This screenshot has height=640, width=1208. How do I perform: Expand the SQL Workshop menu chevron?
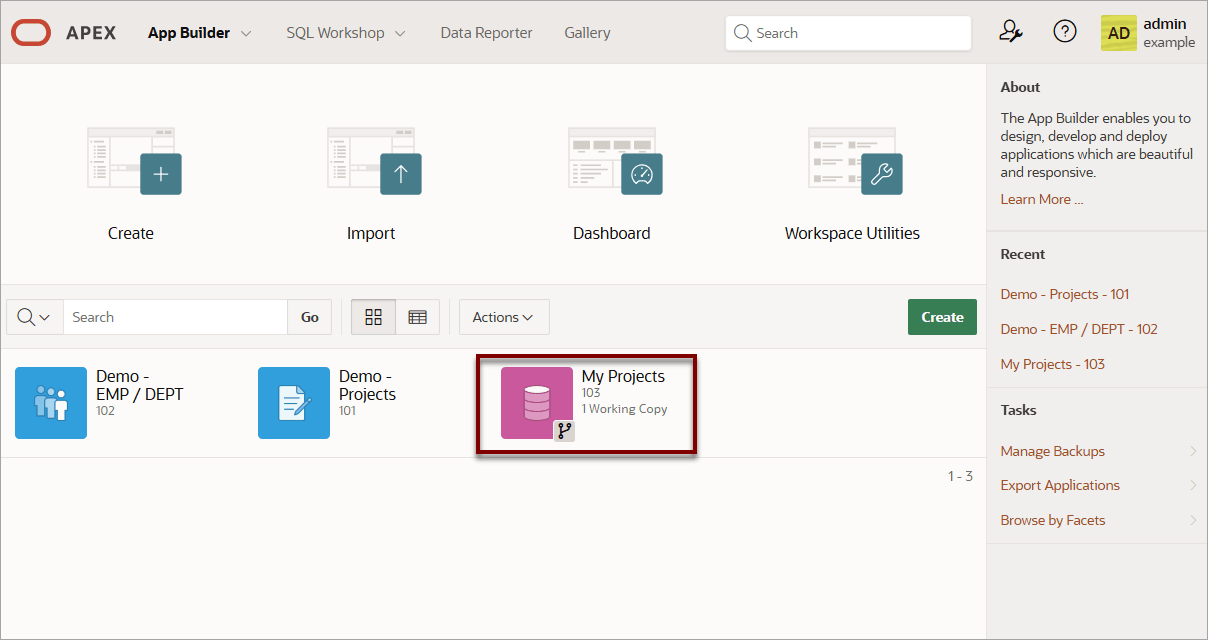(401, 33)
